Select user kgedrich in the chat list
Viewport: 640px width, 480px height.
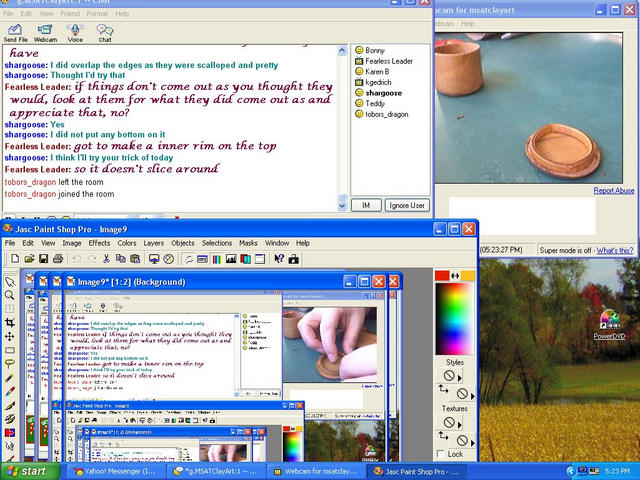tap(373, 82)
